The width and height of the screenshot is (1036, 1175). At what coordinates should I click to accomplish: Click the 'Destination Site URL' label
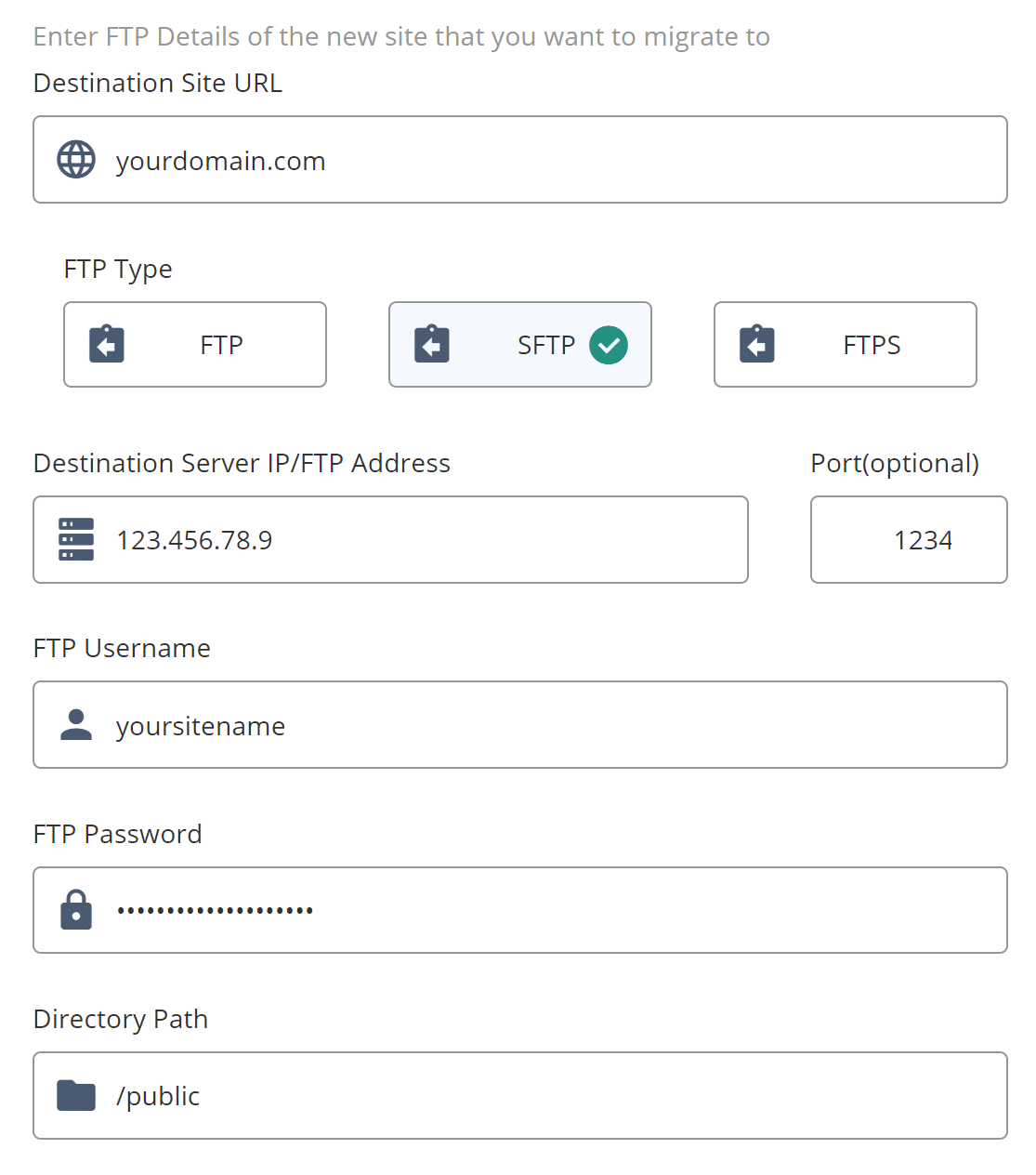pos(158,83)
